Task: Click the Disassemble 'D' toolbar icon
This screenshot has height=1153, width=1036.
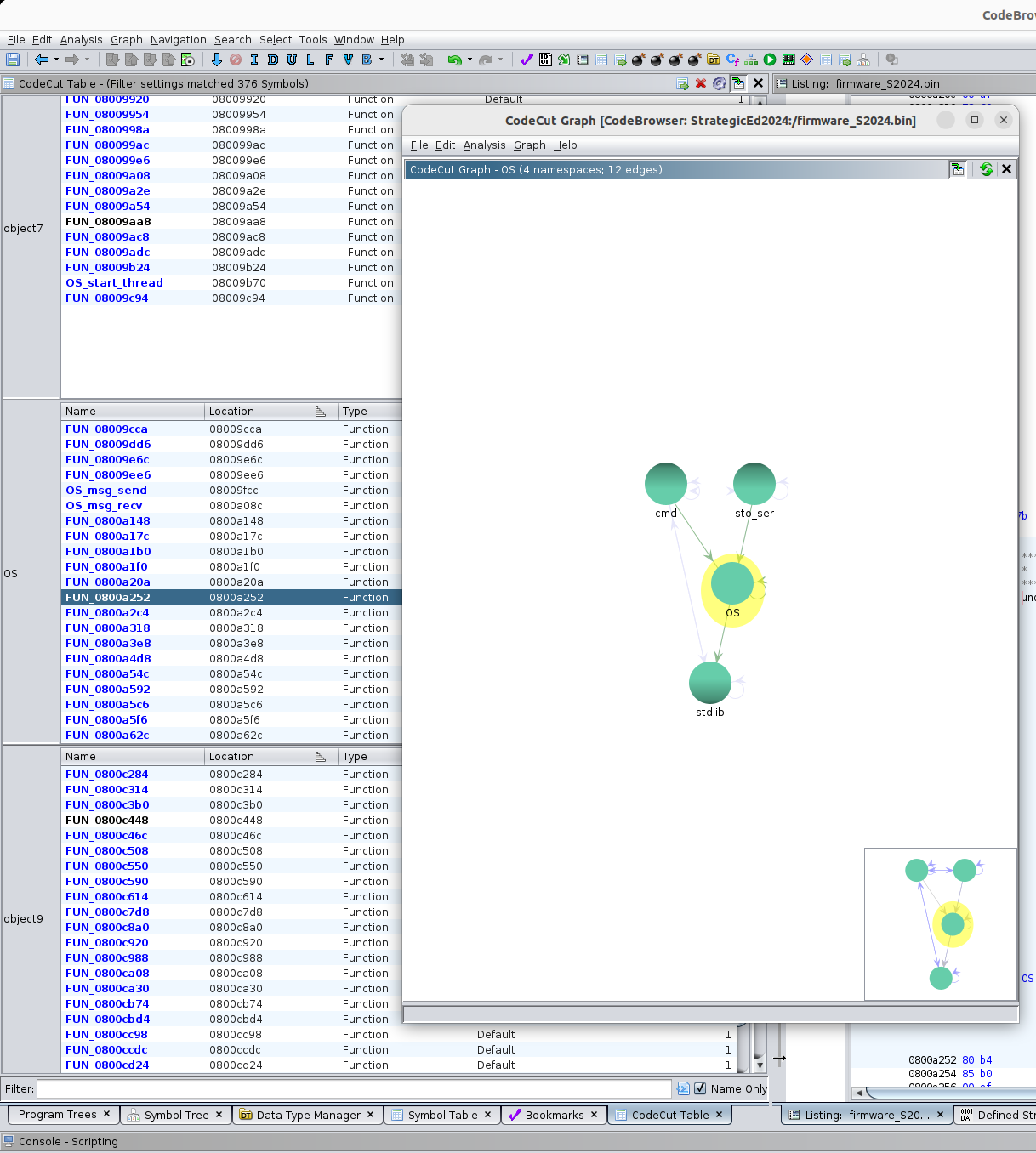Action: pyautogui.click(x=272, y=60)
